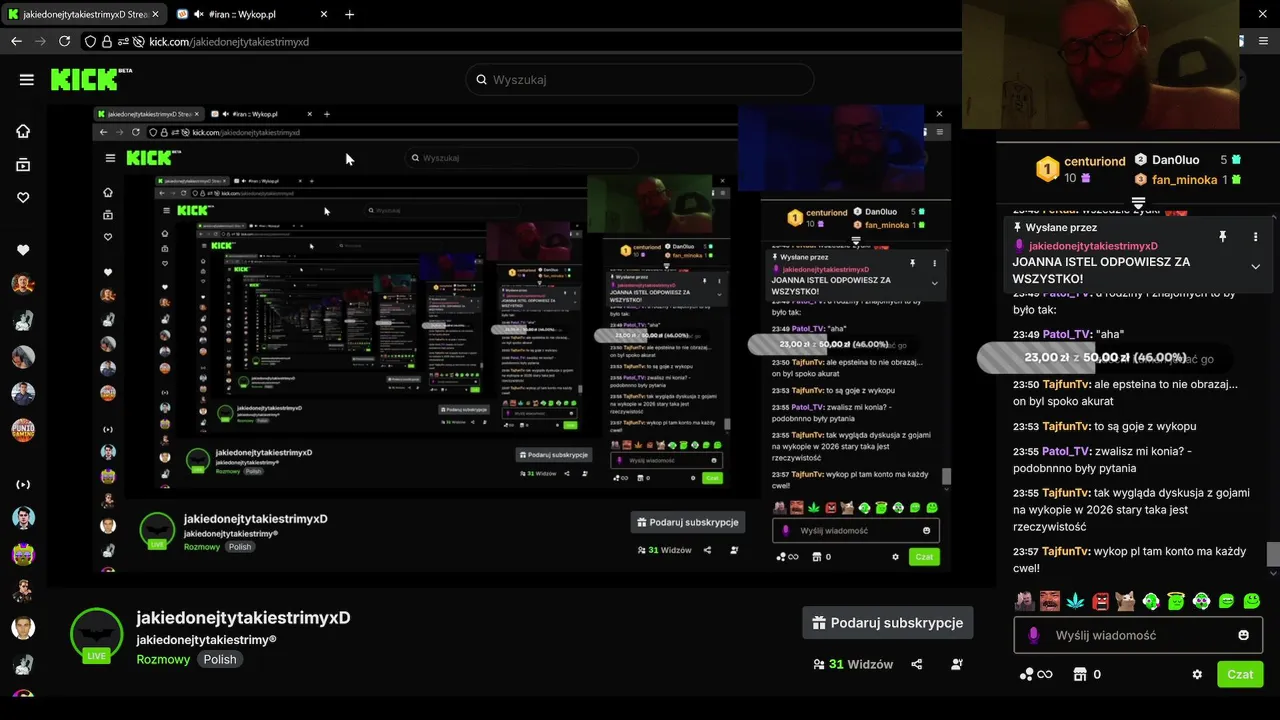The height and width of the screenshot is (720, 1280).
Task: Insert the green halo emote
Action: 1176,601
